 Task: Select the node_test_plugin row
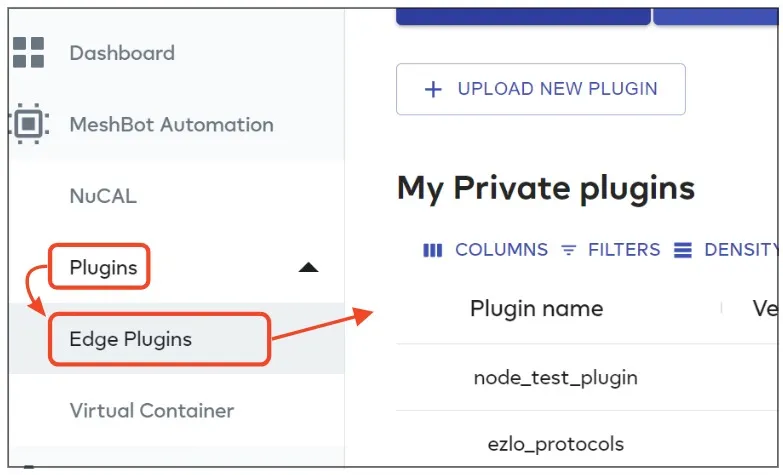[x=587, y=378]
